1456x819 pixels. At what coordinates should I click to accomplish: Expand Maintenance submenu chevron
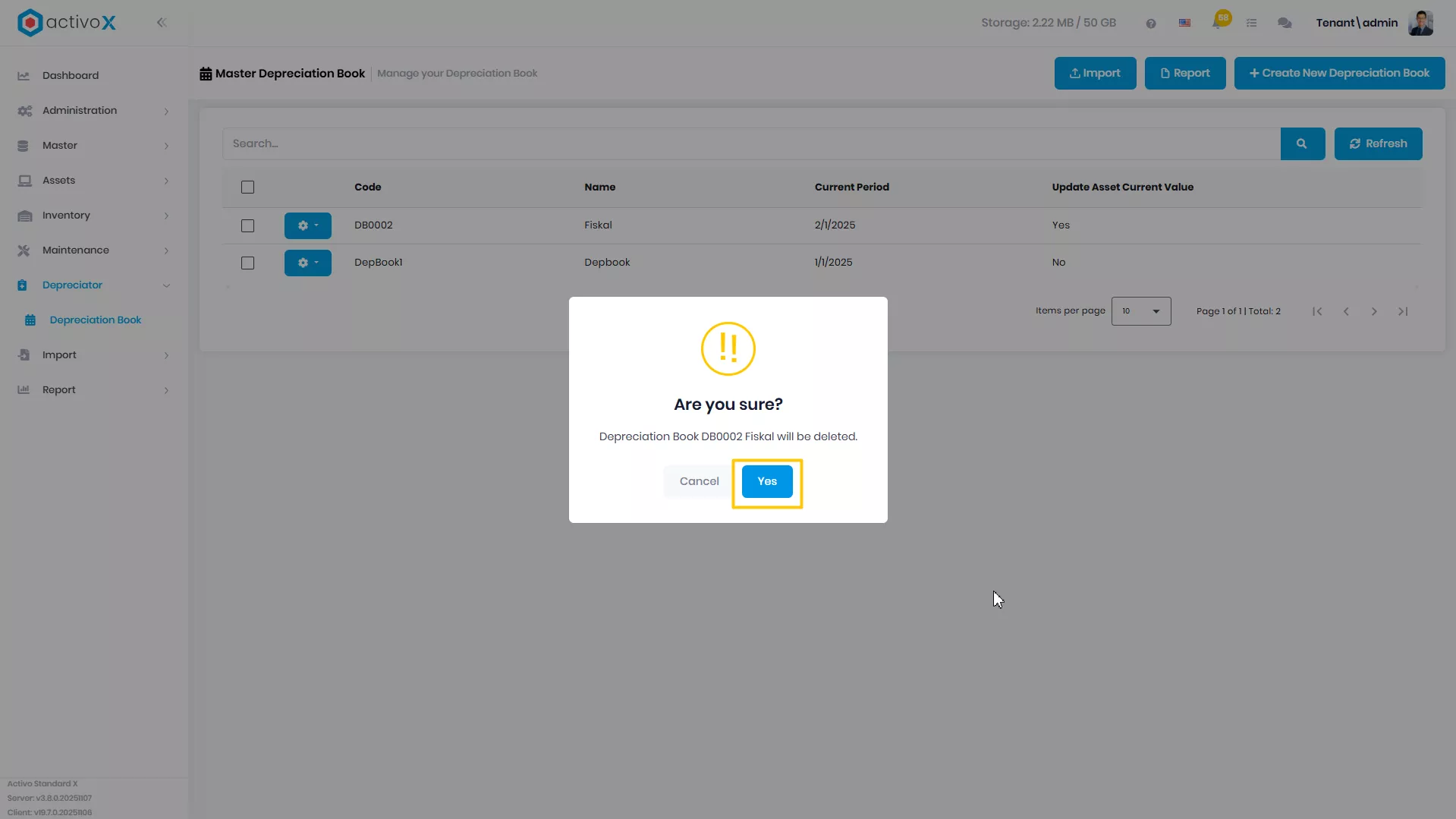[166, 251]
